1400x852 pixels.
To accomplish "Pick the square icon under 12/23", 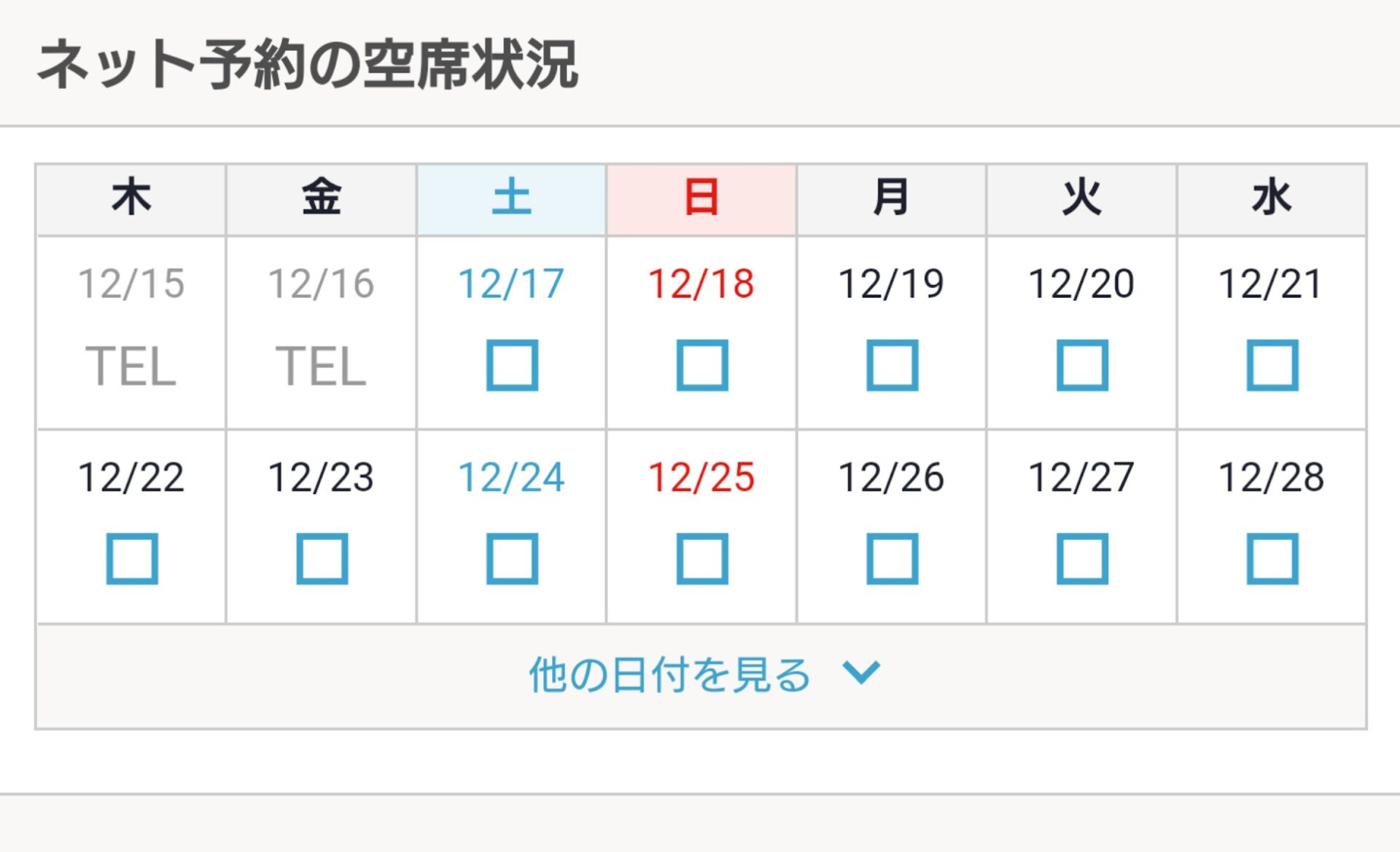I will pyautogui.click(x=322, y=559).
